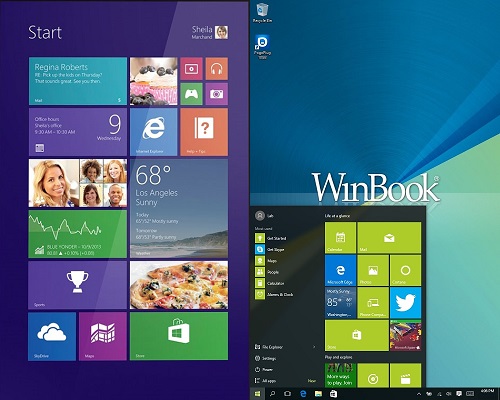
Task: Open the Video tile icon
Action: (191, 69)
